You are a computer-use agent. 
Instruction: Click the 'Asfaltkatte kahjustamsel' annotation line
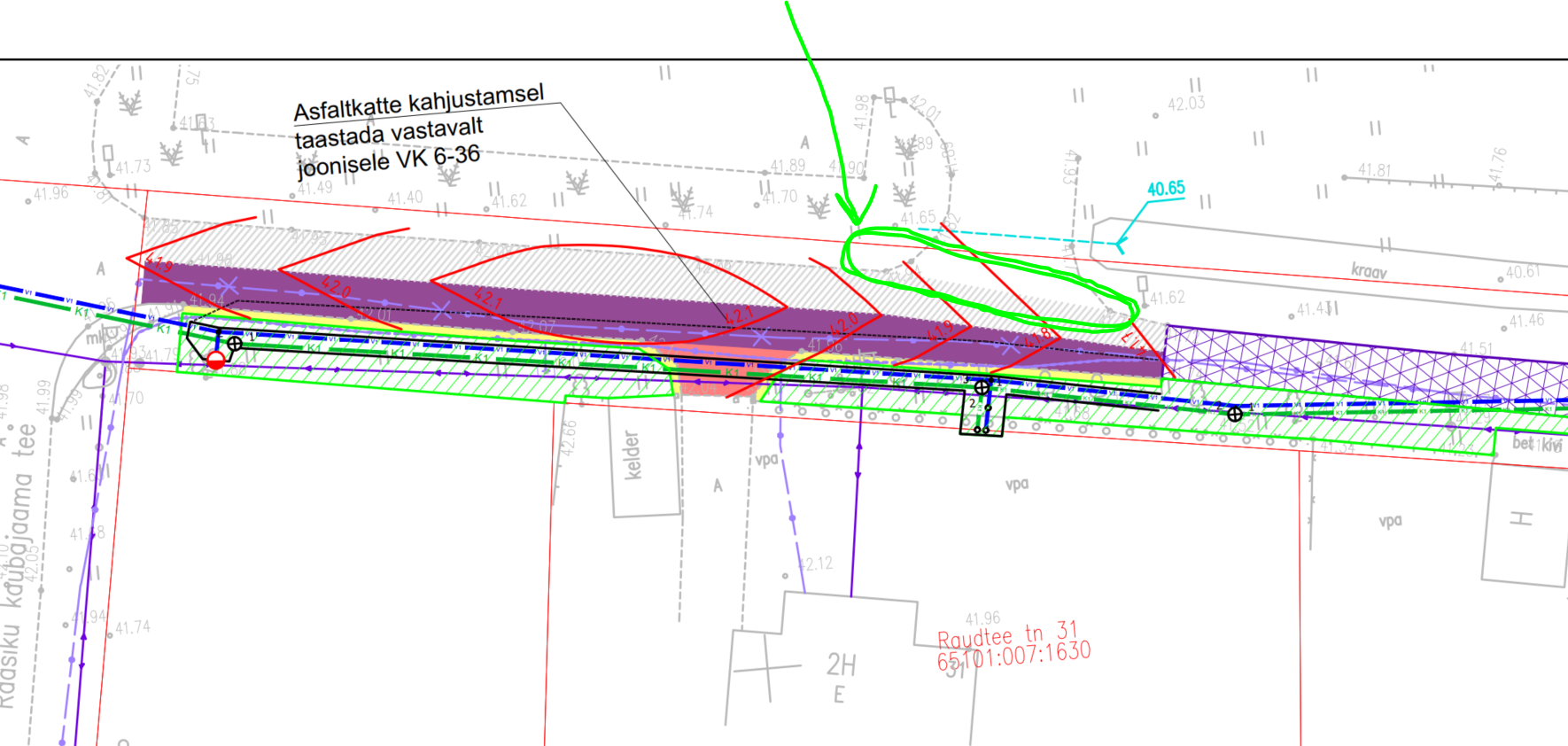pos(418,103)
